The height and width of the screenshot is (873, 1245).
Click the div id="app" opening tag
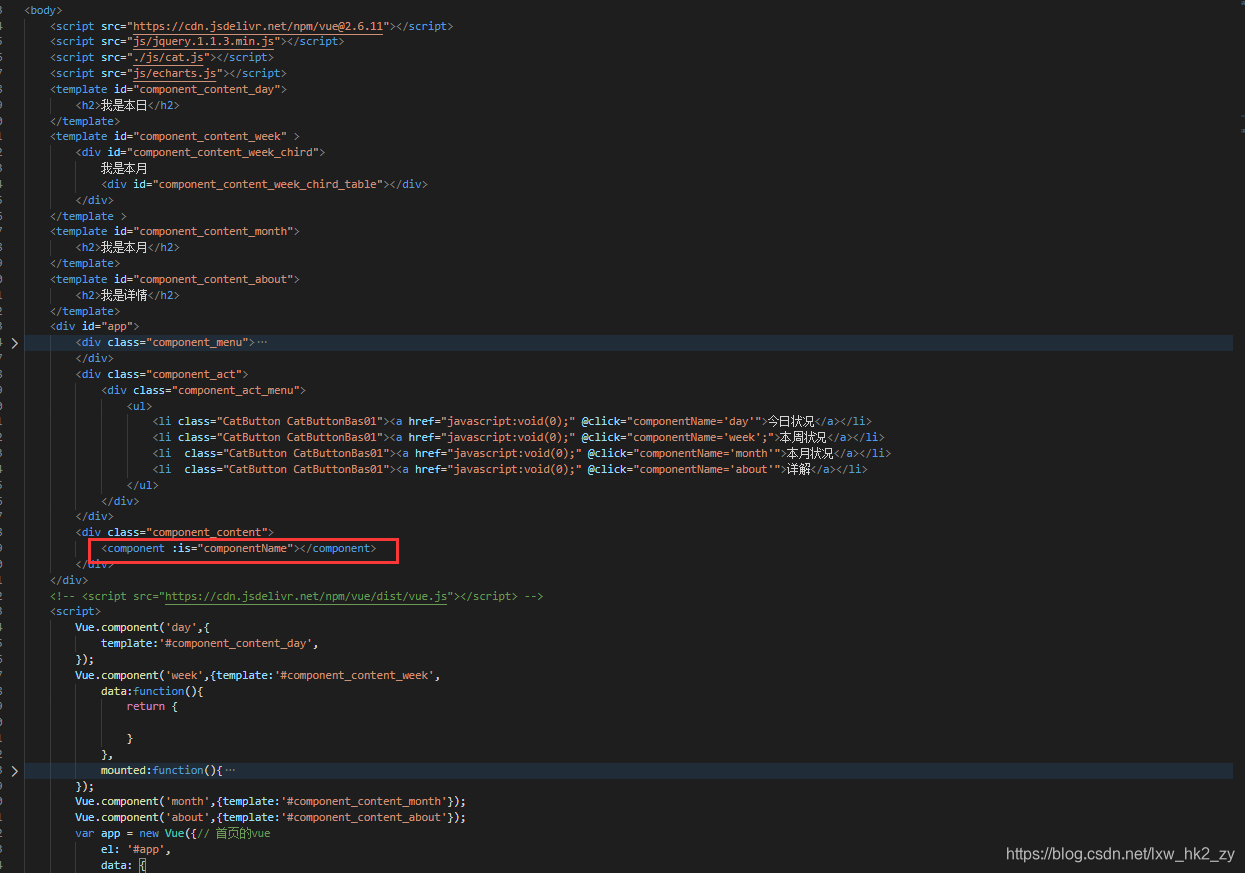pos(94,327)
